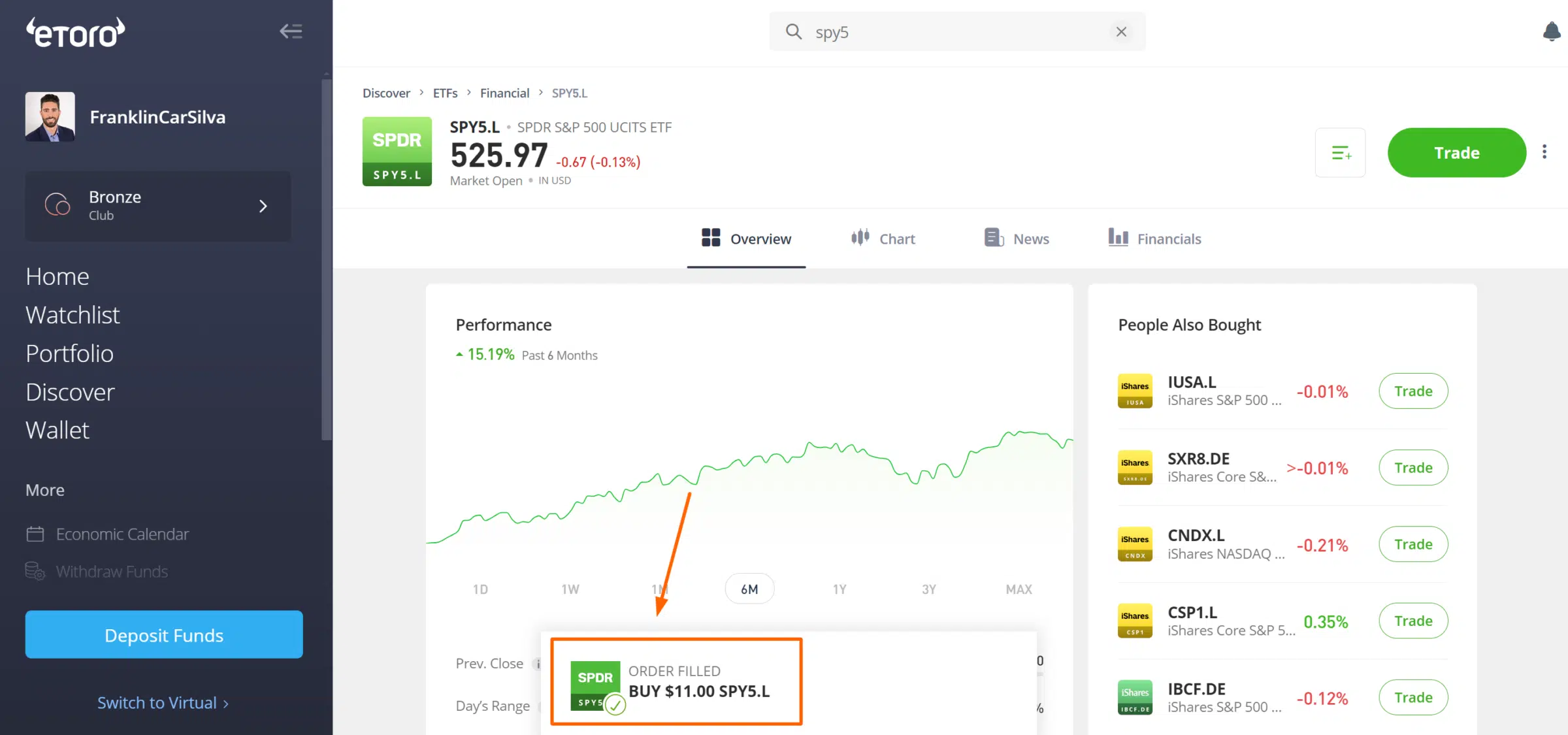The height and width of the screenshot is (735, 1568).
Task: Focus the search field containing spy5
Action: pos(957,31)
